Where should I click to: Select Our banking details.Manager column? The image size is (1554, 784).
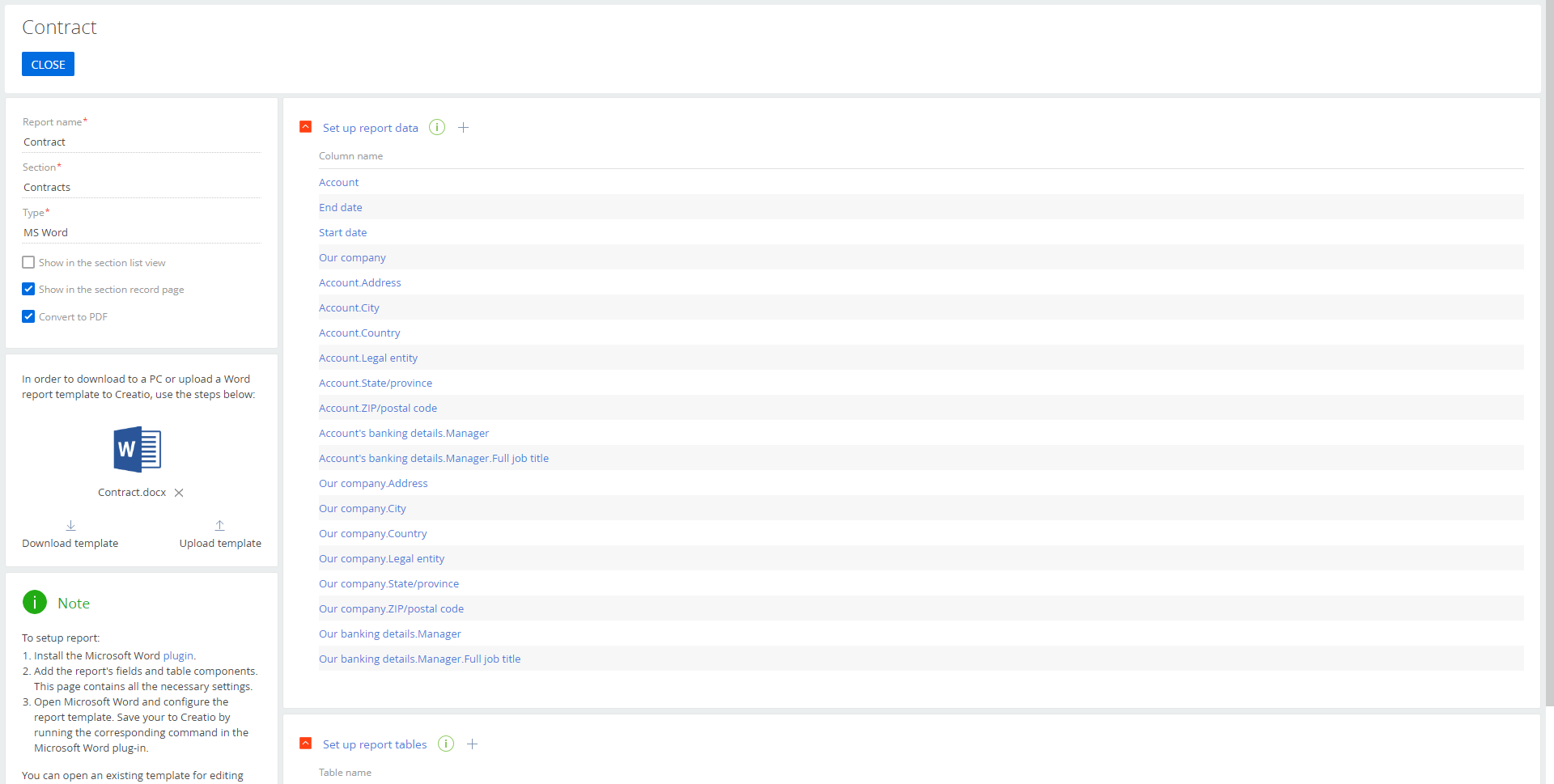[x=390, y=634]
